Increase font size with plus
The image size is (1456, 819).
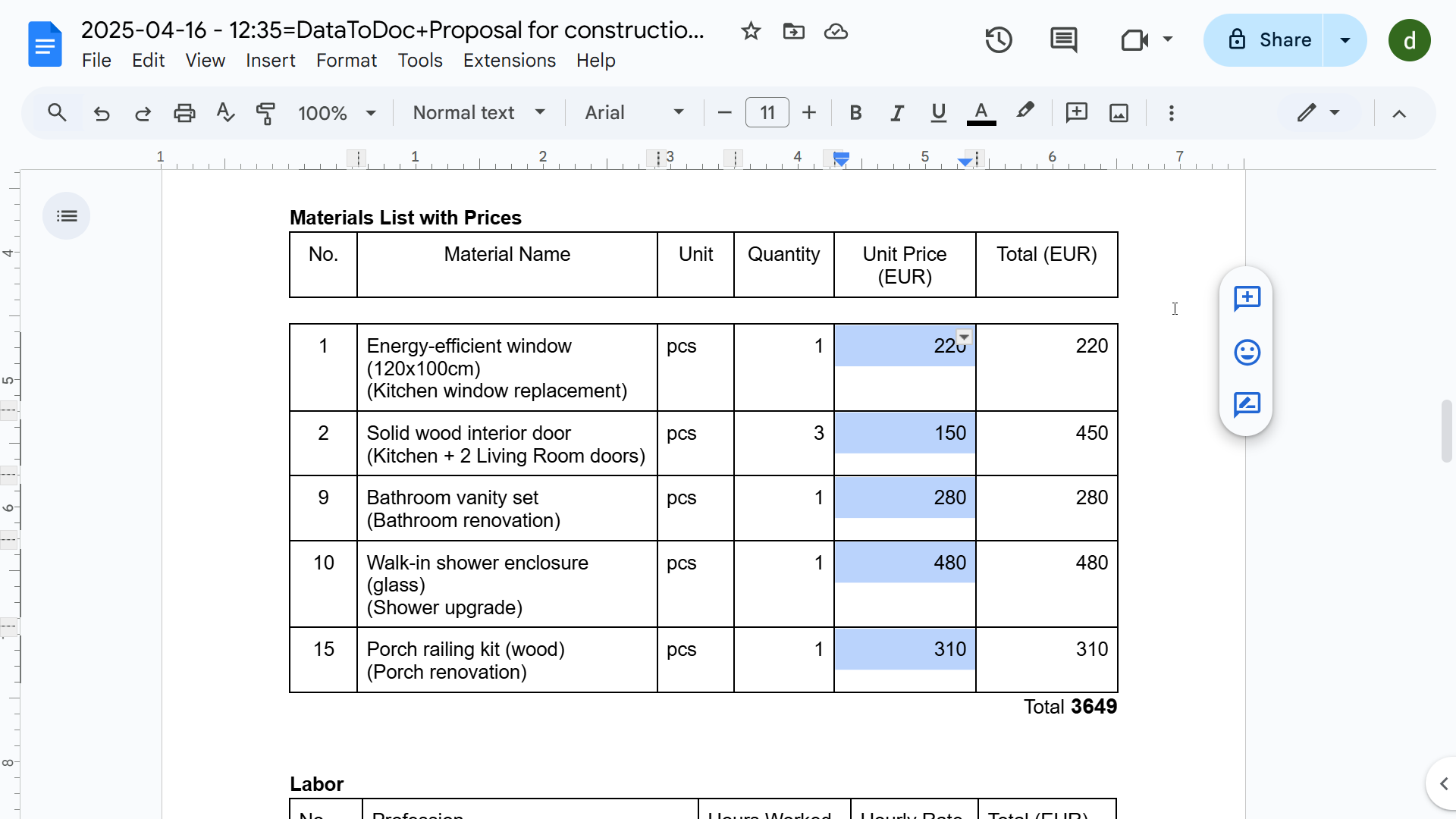pyautogui.click(x=809, y=113)
